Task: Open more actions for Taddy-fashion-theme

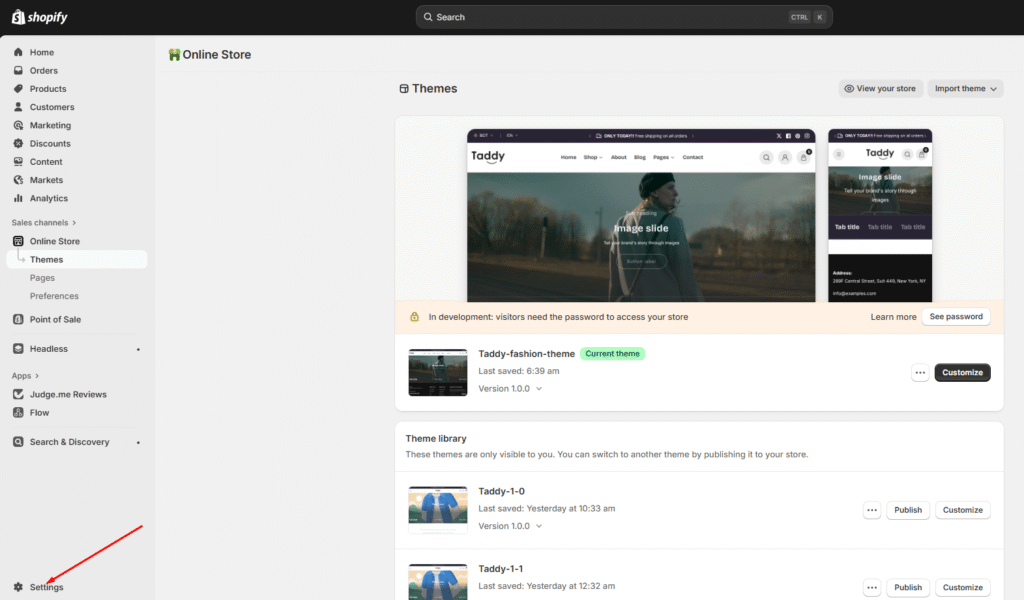Action: (x=920, y=373)
